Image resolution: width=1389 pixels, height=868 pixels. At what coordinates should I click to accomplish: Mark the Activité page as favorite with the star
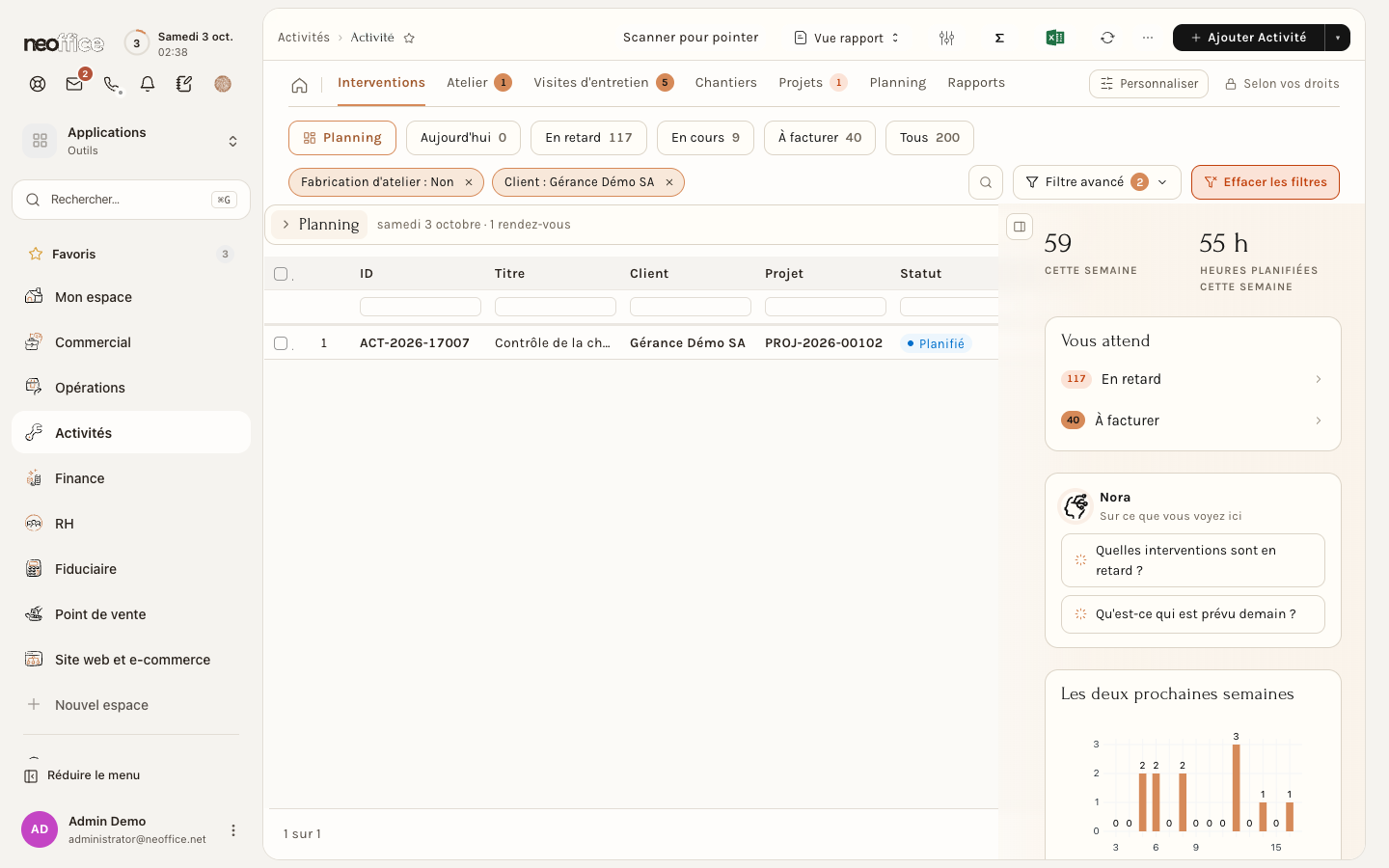[x=409, y=38]
